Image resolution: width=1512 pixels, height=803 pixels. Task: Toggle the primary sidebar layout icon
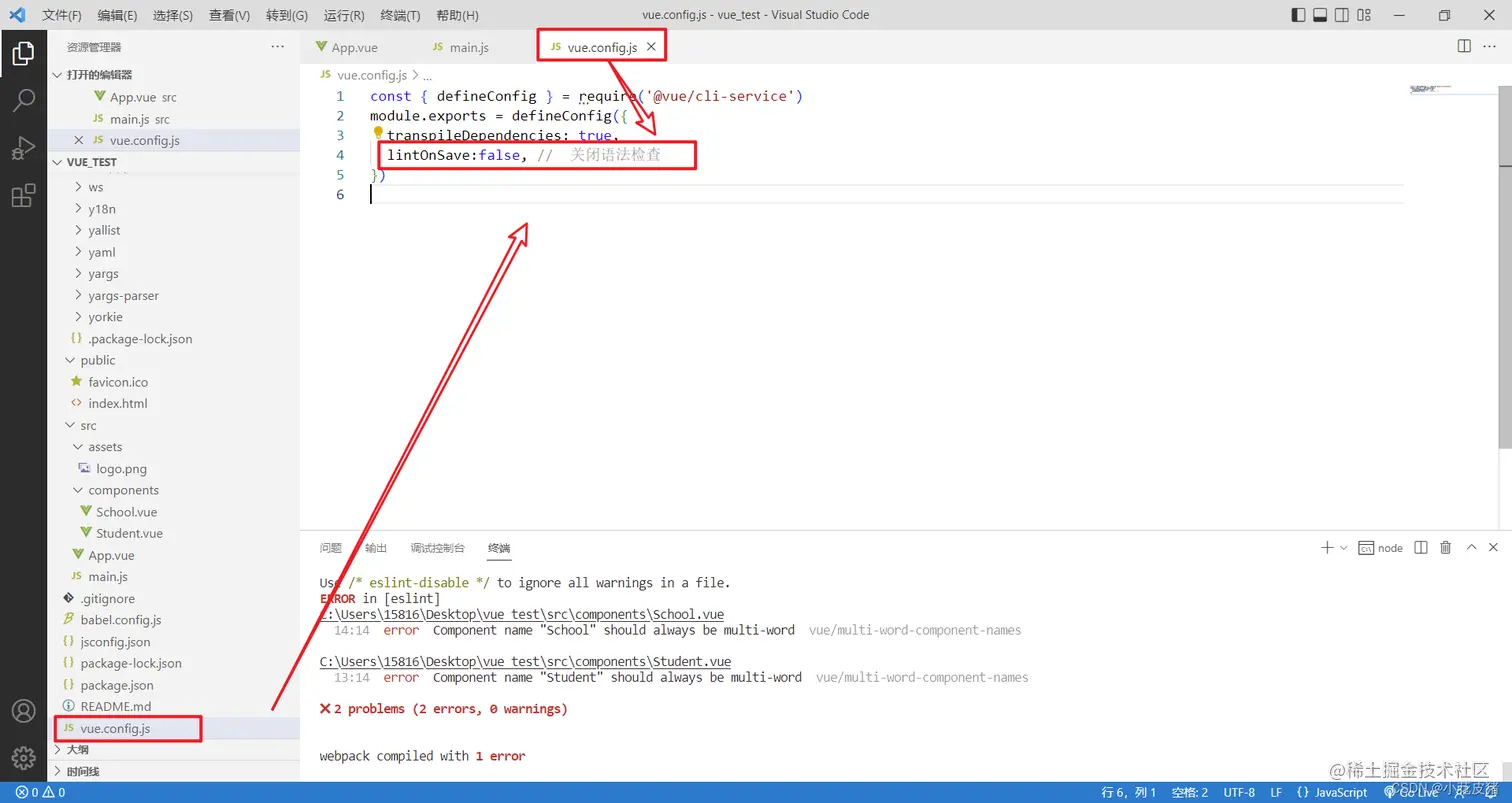pyautogui.click(x=1298, y=15)
